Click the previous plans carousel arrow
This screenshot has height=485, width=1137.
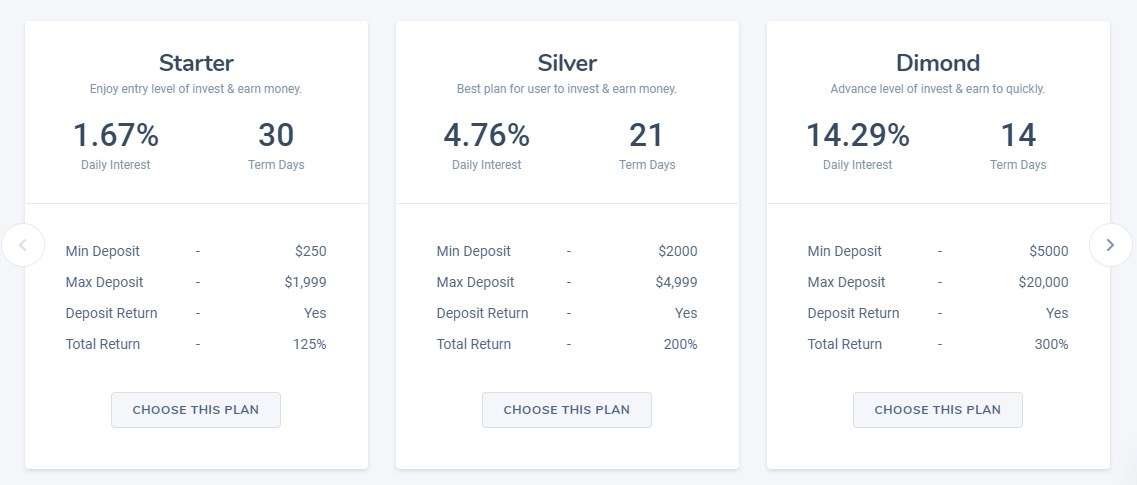coord(23,245)
